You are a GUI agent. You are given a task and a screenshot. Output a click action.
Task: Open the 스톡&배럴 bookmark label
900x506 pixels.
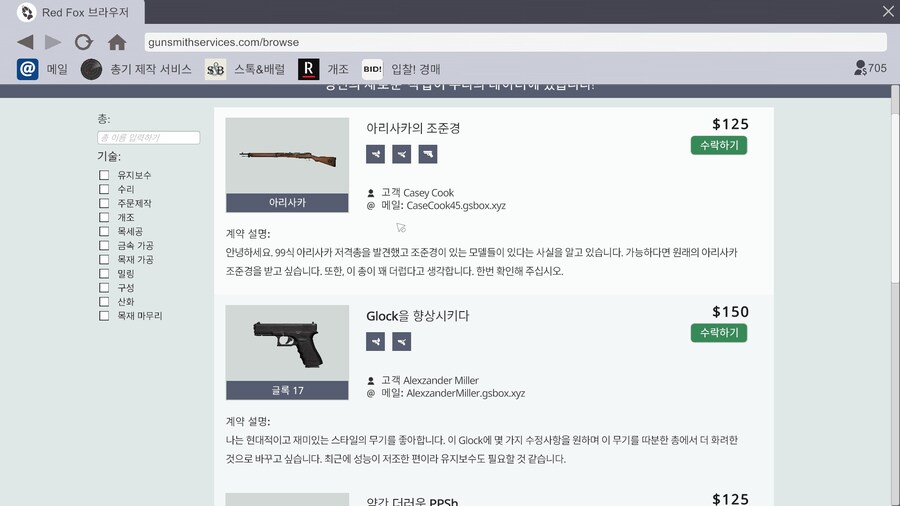[259, 69]
